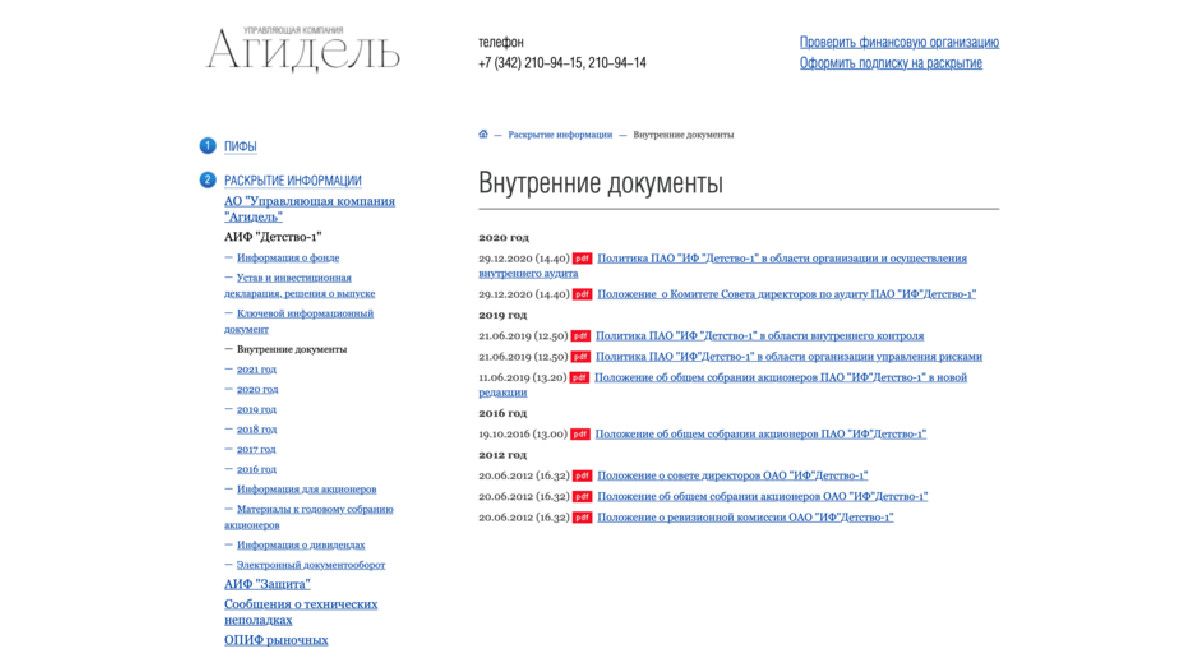This screenshot has width=1200, height=647.
Task: Select АИФ "Детство-1" in the sidebar
Action: 273,237
